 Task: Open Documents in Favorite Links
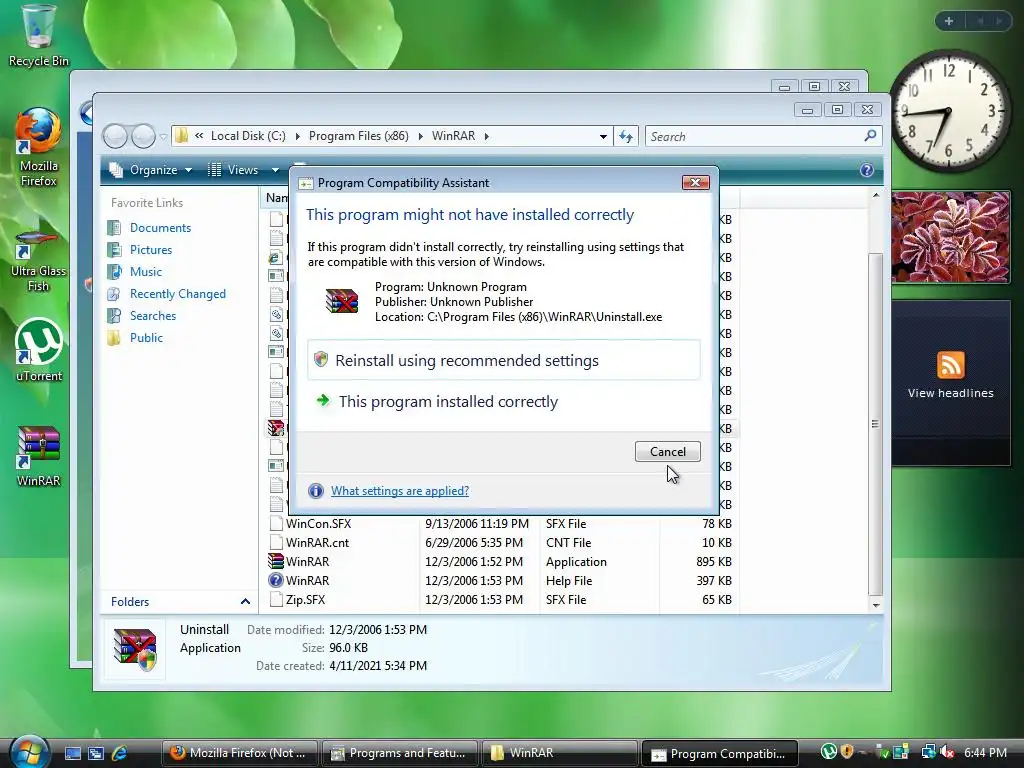[x=161, y=227]
